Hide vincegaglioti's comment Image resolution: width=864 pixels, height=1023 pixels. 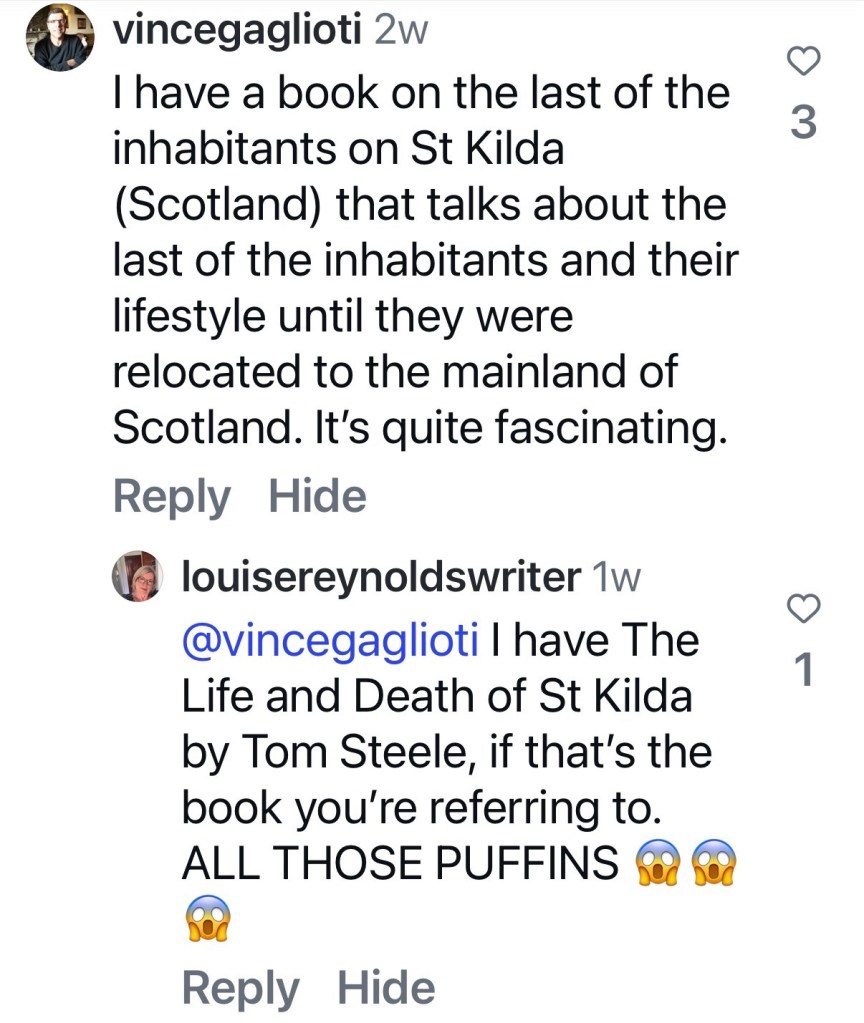(x=317, y=496)
